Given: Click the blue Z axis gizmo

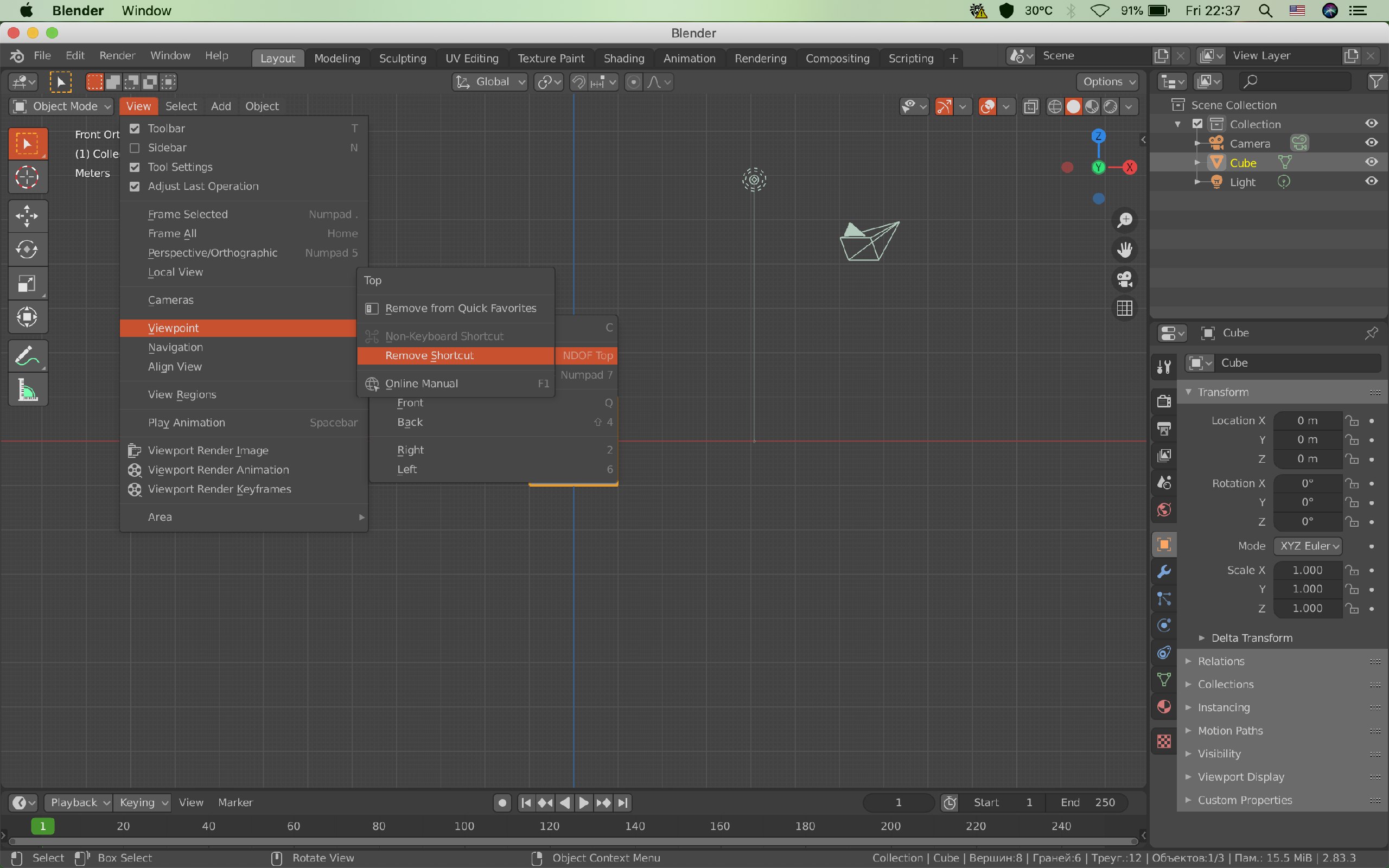Looking at the screenshot, I should [x=1098, y=136].
